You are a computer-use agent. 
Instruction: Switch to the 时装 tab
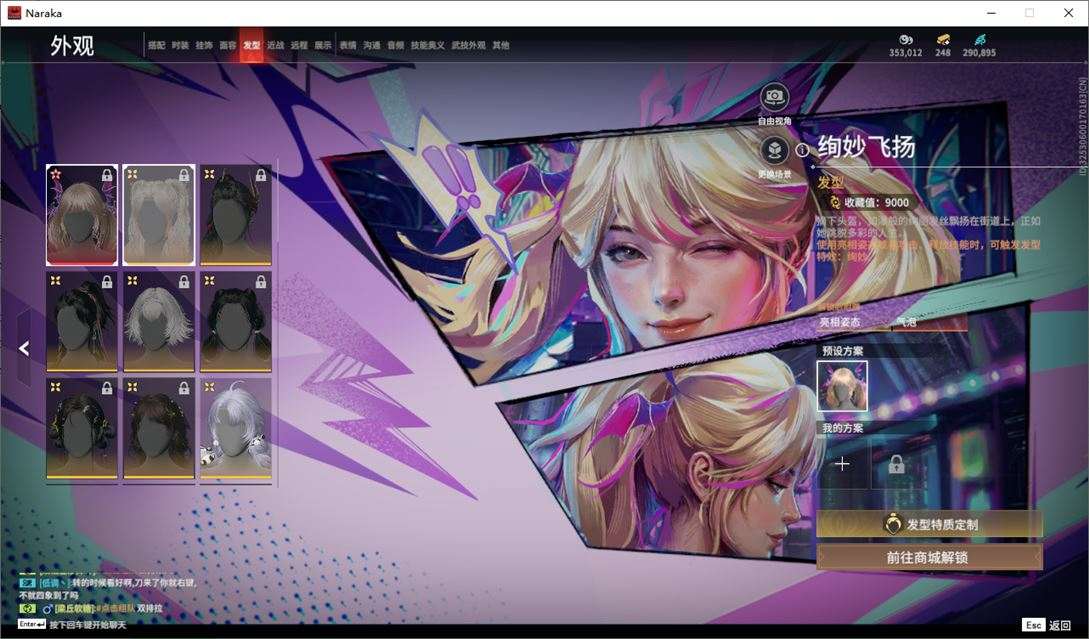point(180,45)
